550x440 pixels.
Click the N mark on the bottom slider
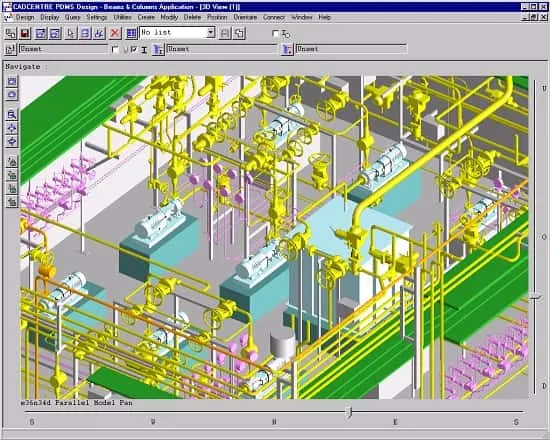[x=274, y=421]
